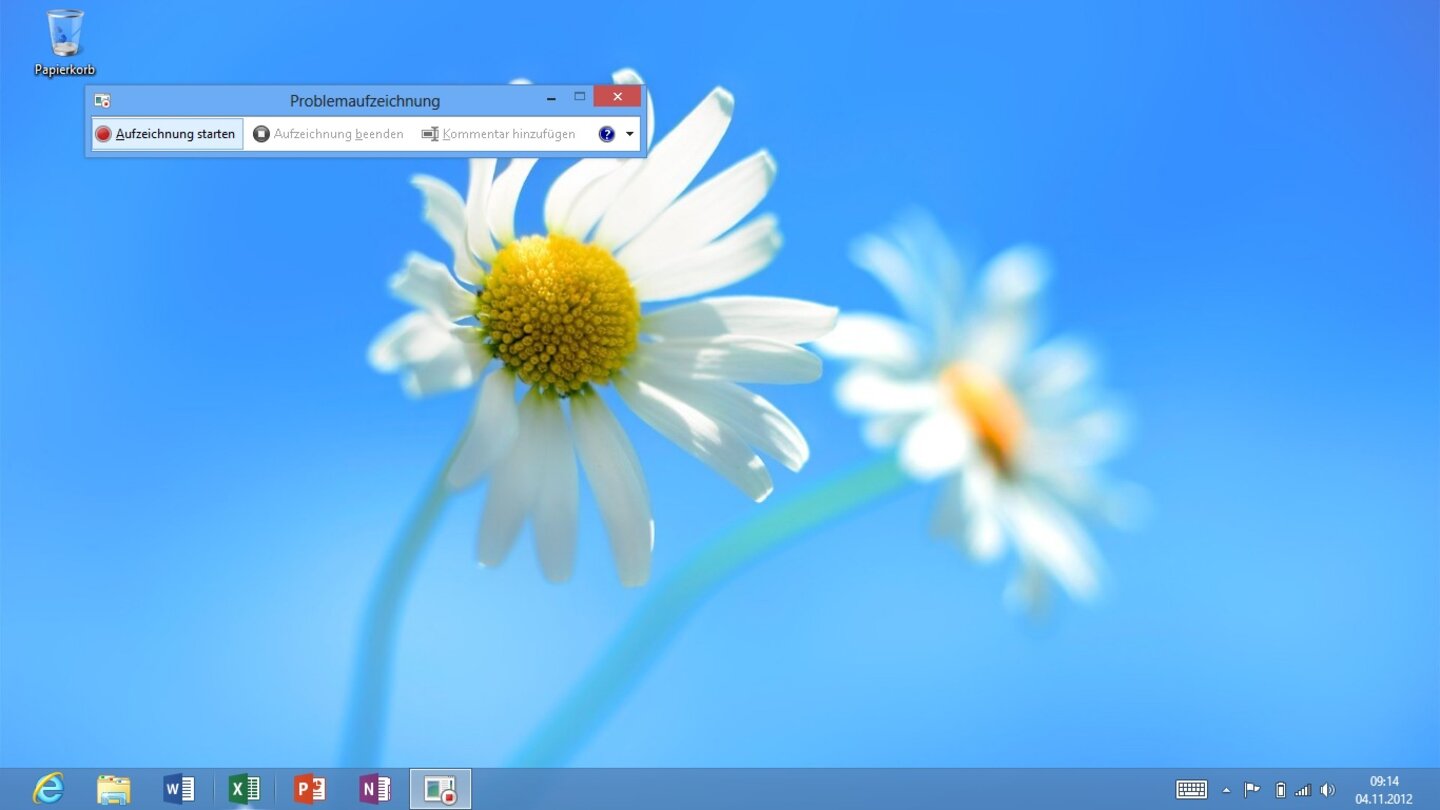Click the Problemaufzeichnung taskbar button
Screen dimensions: 1440x810
440,789
